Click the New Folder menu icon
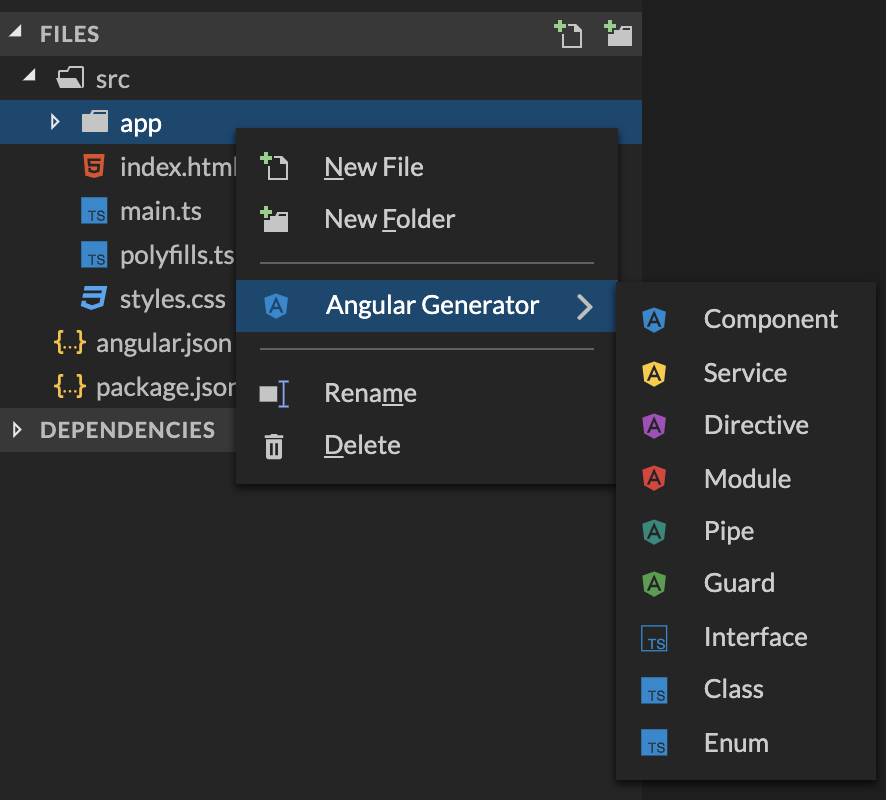This screenshot has height=800, width=886. pyautogui.click(x=275, y=219)
